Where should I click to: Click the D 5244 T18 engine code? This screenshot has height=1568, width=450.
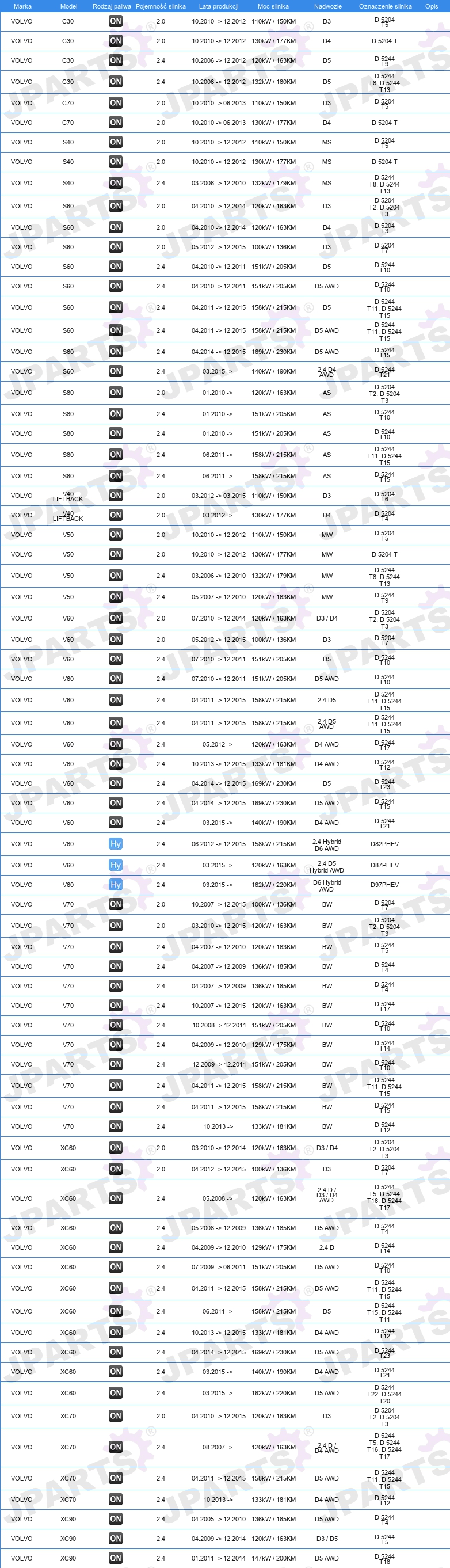[385, 1559]
